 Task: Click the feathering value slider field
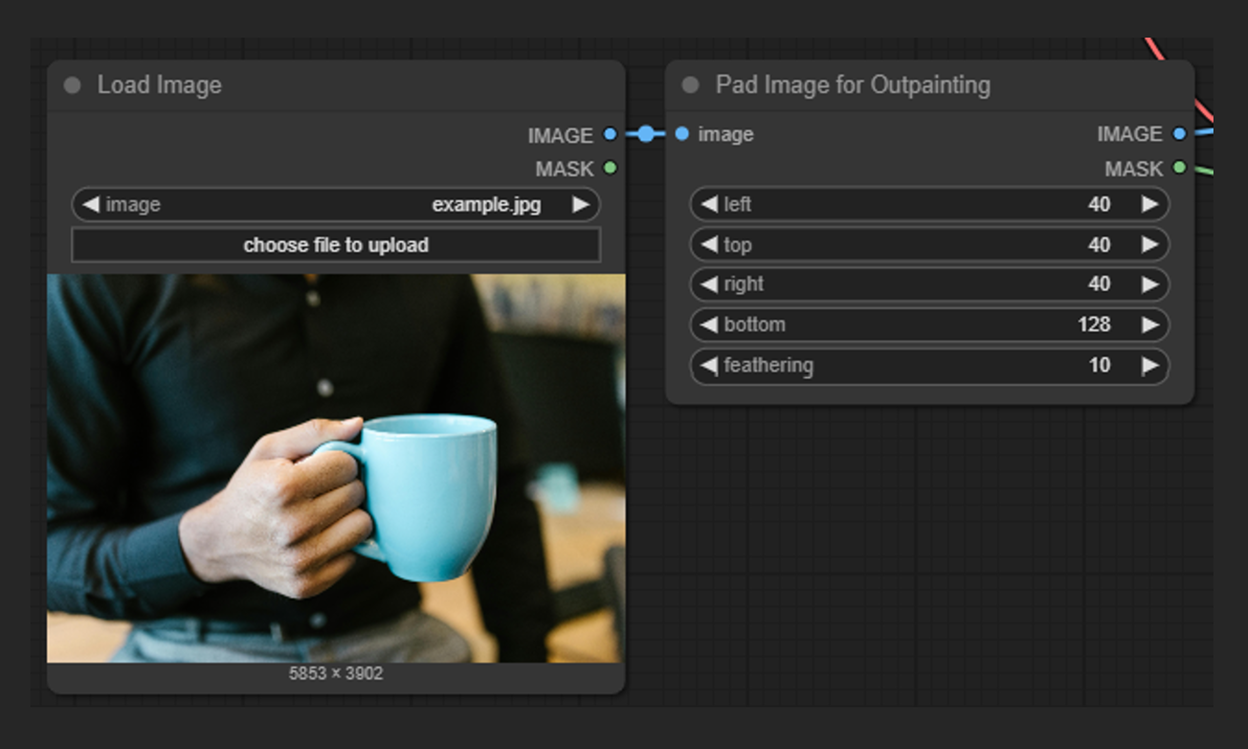click(x=930, y=365)
